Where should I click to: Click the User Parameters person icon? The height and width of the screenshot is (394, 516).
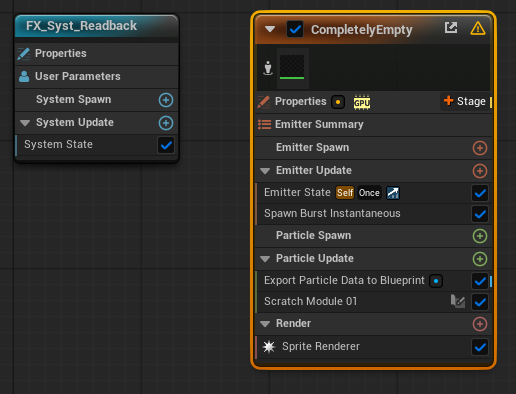click(24, 76)
